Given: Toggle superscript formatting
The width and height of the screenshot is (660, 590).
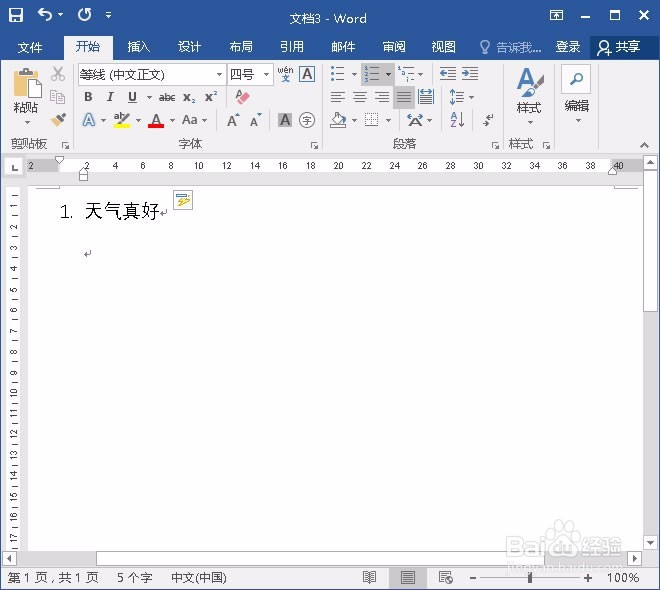Looking at the screenshot, I should (211, 97).
